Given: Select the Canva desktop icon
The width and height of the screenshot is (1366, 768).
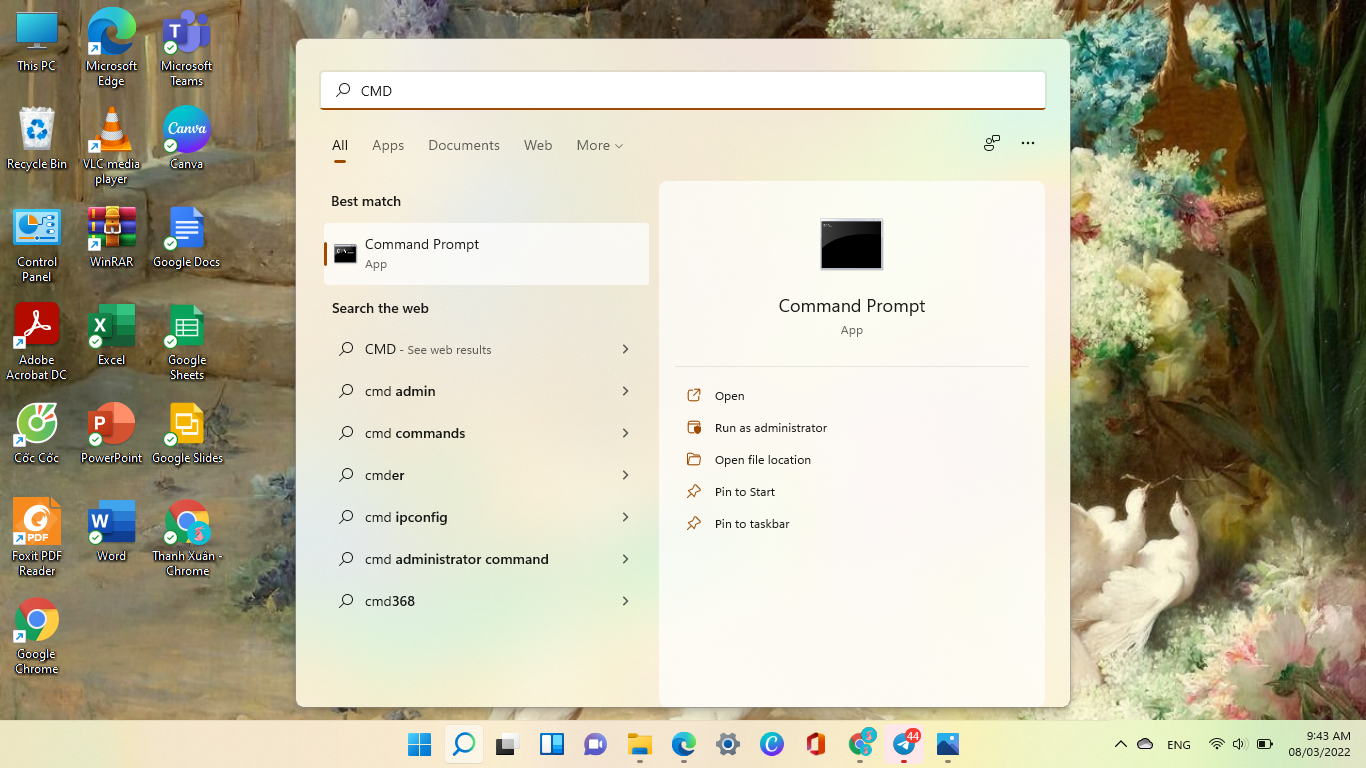Looking at the screenshot, I should point(187,139).
